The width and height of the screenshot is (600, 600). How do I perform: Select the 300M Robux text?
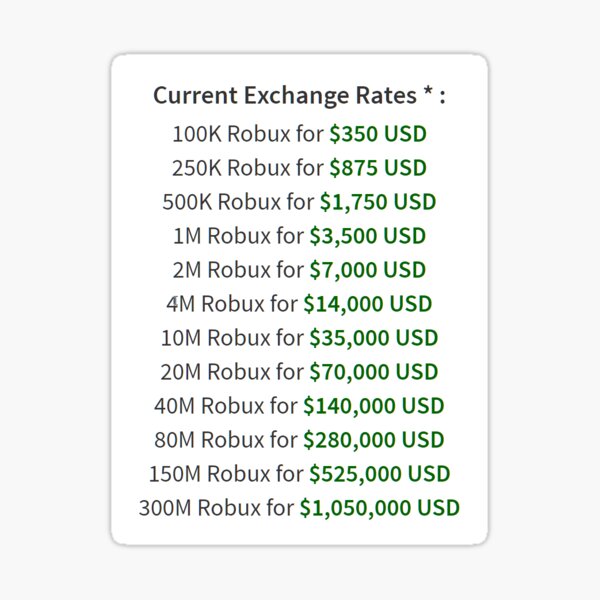click(x=188, y=508)
